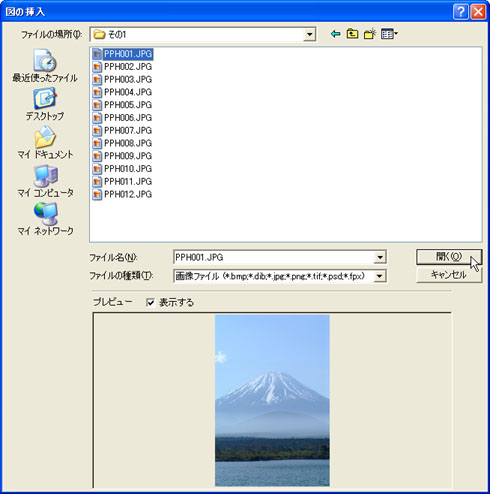This screenshot has width=490, height=494.
Task: Click the 開く button
Action: pos(449,257)
